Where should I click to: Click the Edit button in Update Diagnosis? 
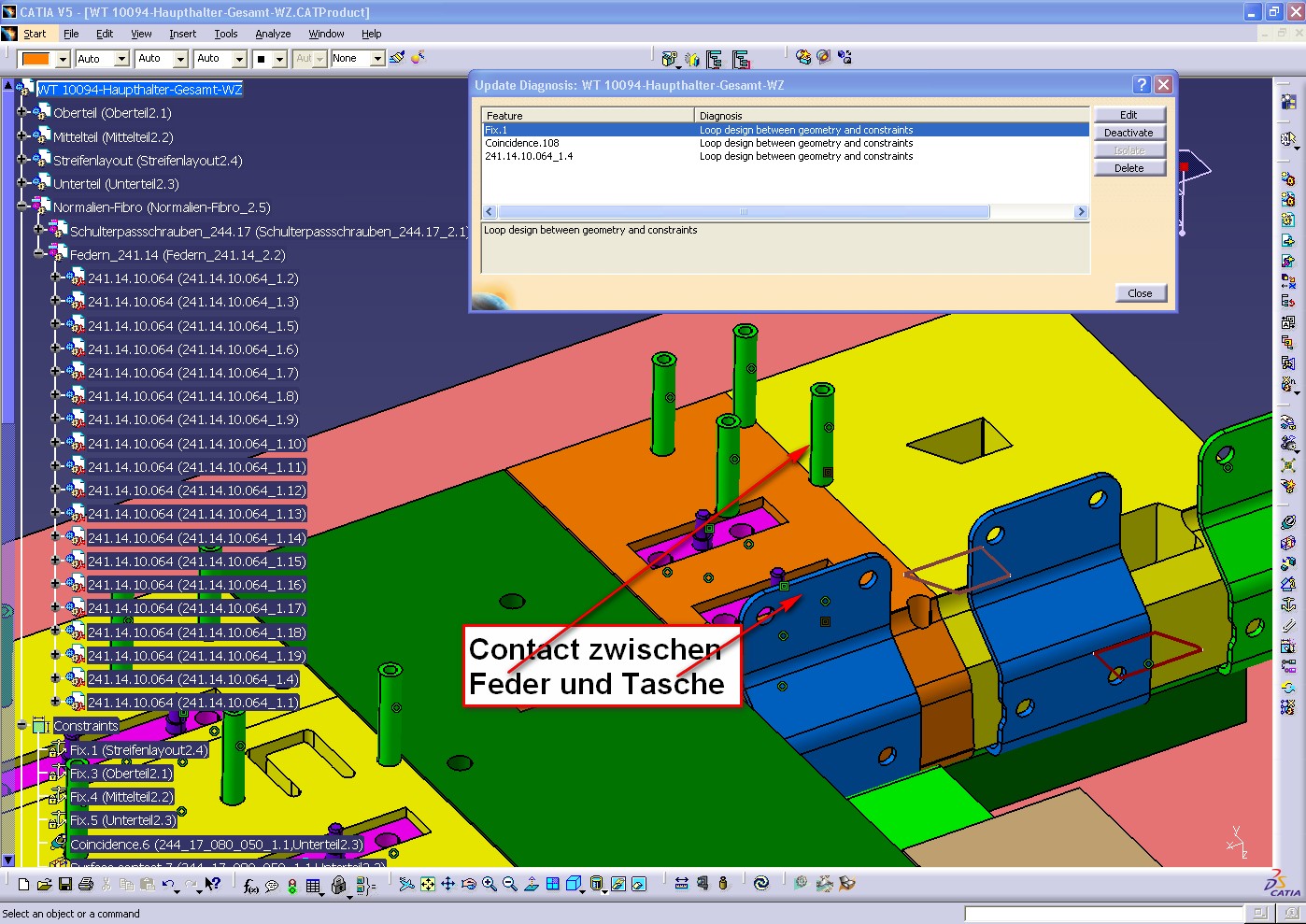click(x=1129, y=115)
